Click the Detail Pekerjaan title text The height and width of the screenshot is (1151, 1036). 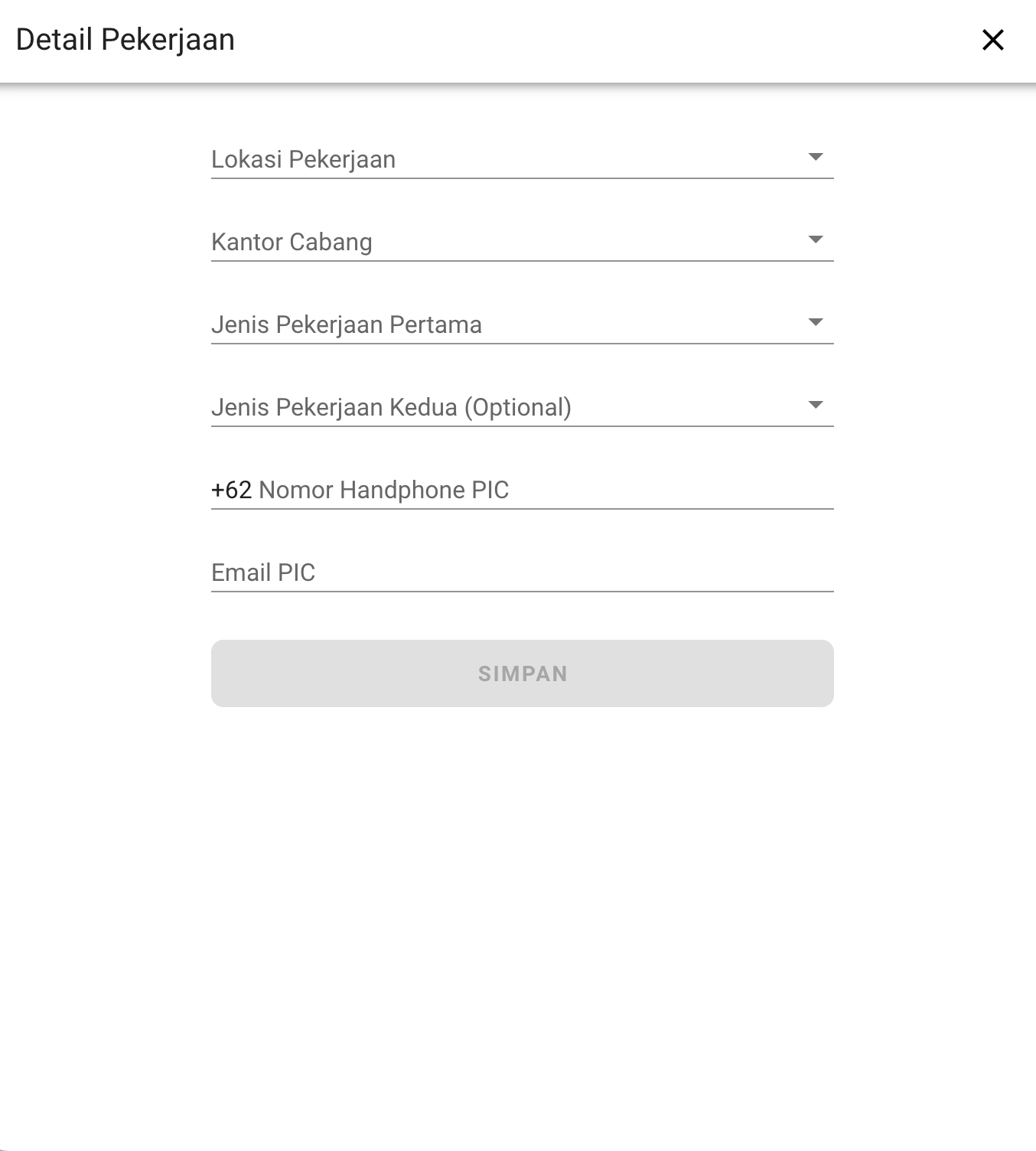pos(125,40)
